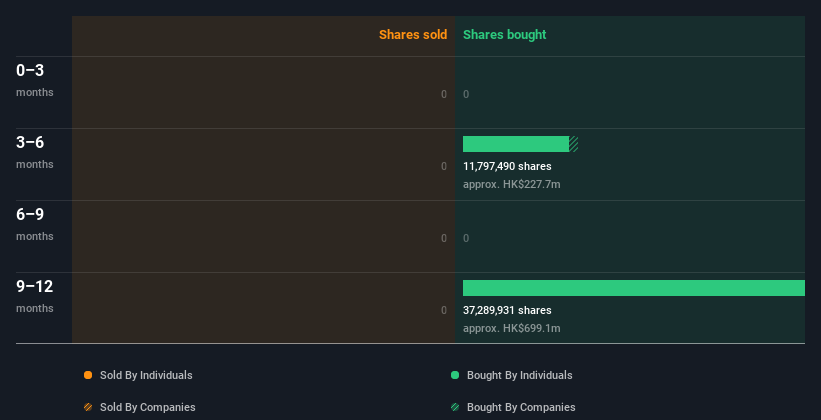Select the approx. HK$699.1m text

pos(512,328)
